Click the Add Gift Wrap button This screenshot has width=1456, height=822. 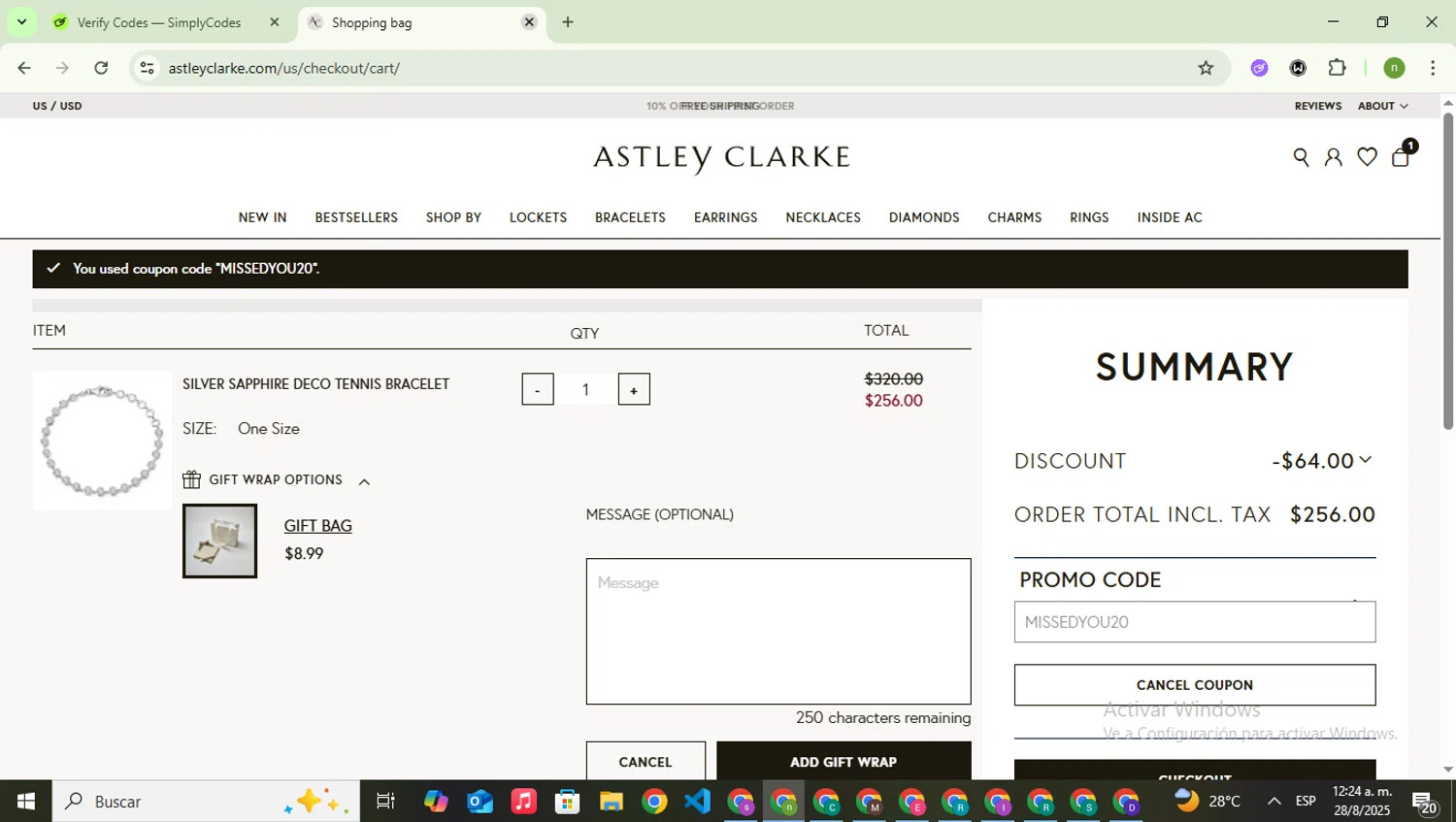(x=844, y=762)
